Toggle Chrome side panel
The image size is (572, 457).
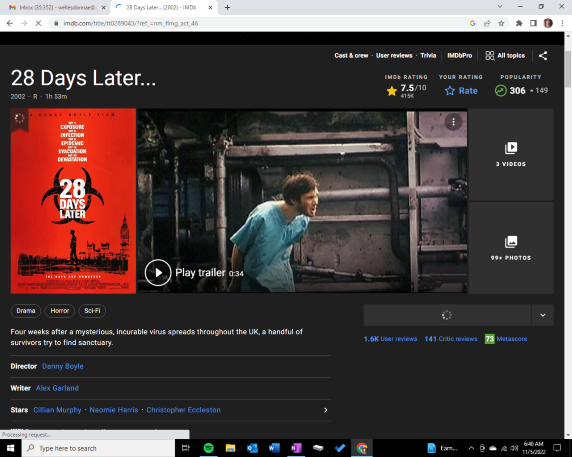(x=533, y=23)
